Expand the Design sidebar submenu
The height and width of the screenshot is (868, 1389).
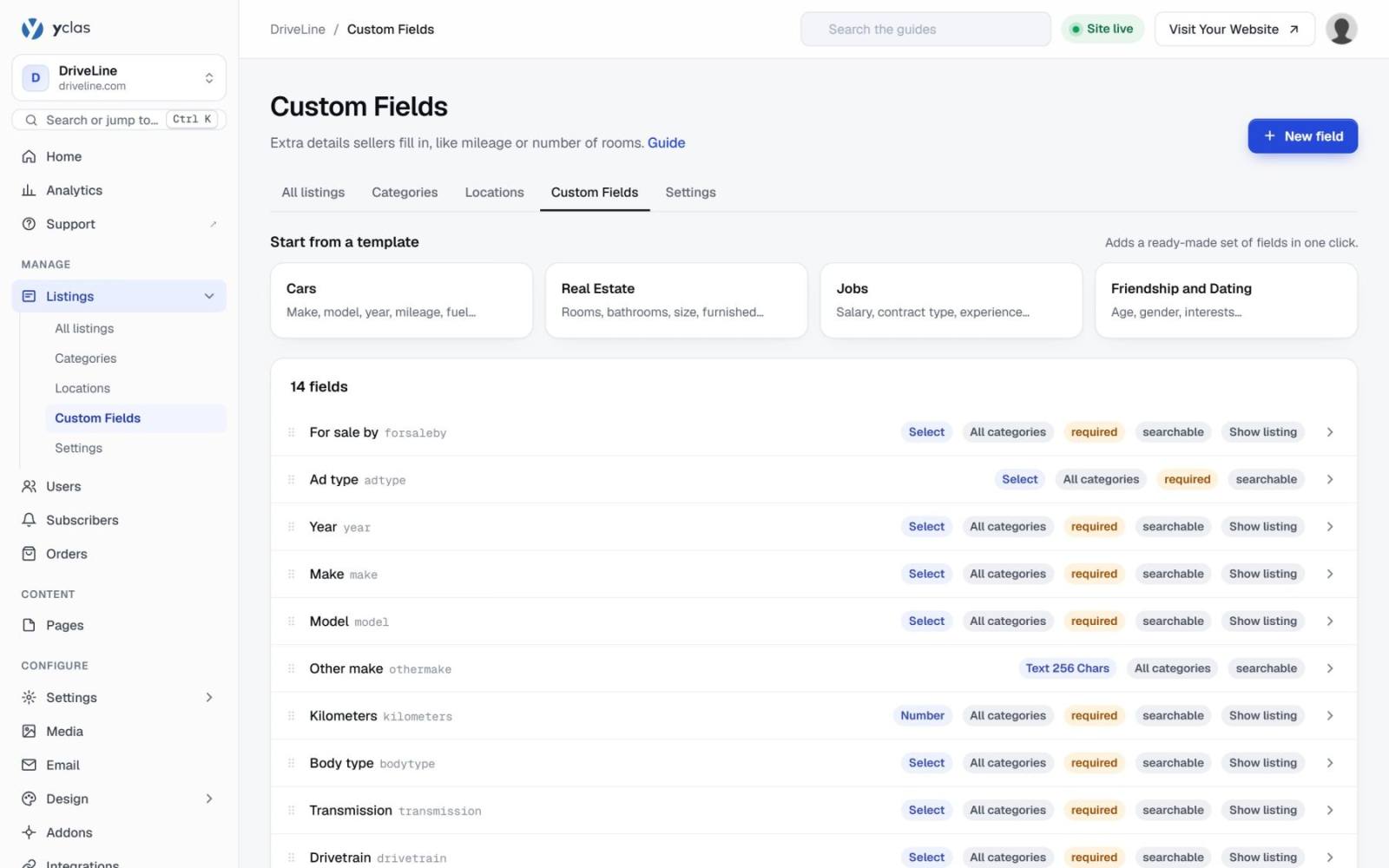click(209, 799)
